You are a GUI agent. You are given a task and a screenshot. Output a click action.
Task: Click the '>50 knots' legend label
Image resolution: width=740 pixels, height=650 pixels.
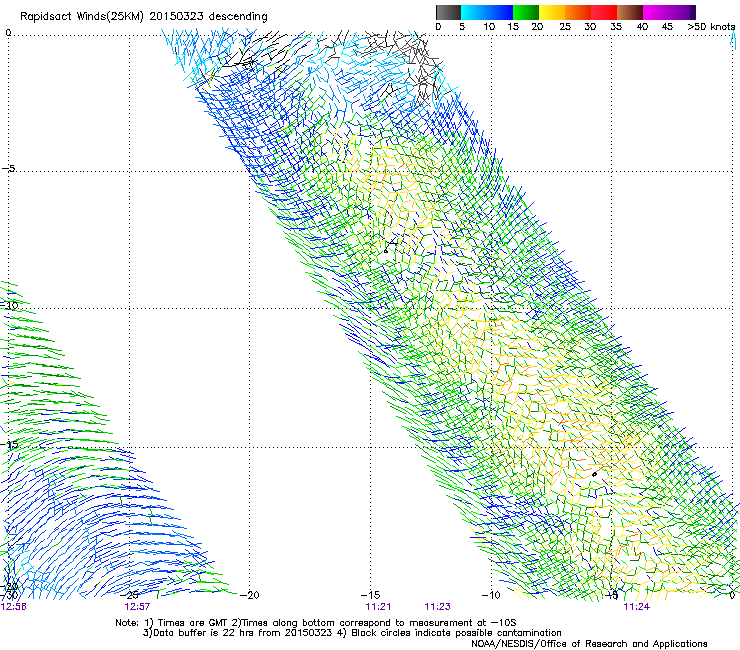(711, 27)
